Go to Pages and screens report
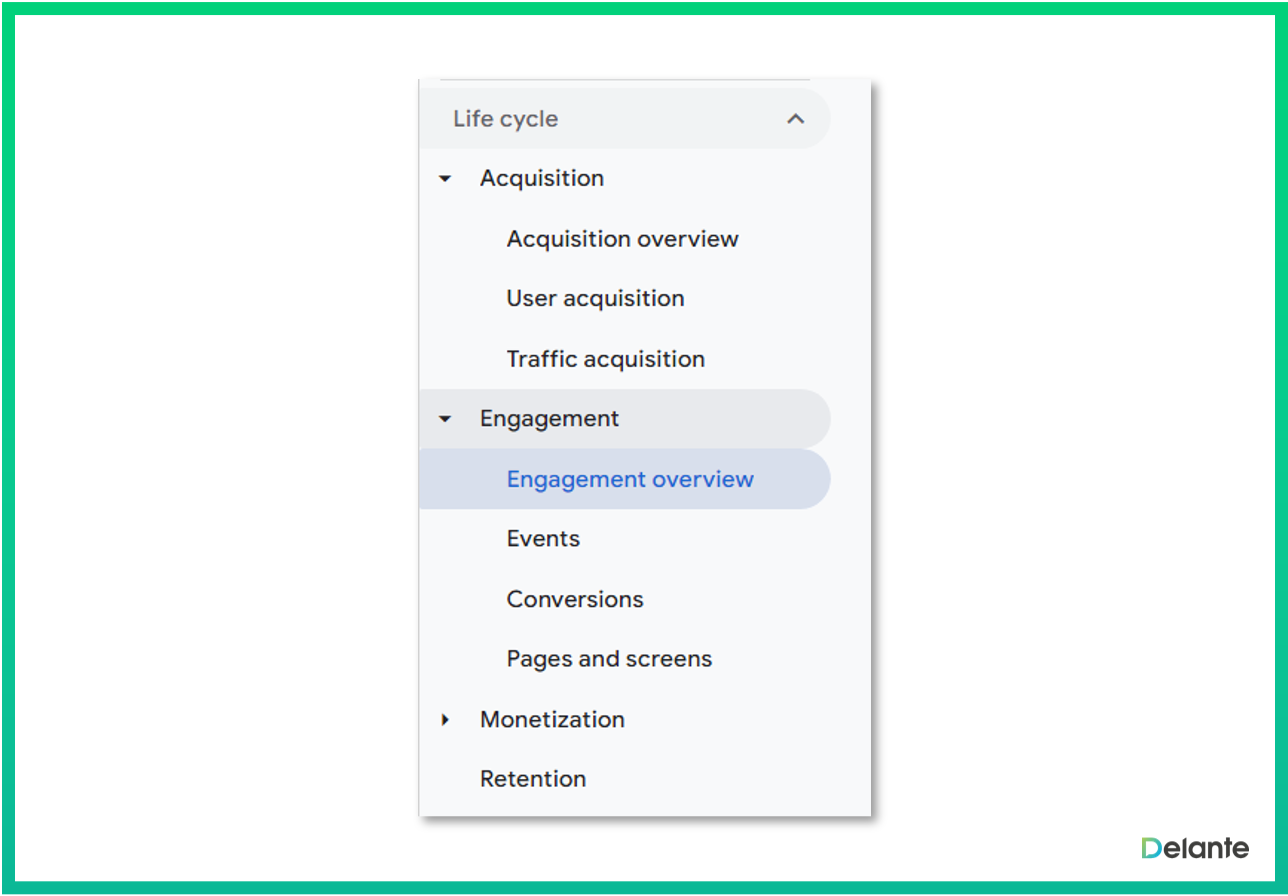Screen dimensions: 1288x896 tap(609, 659)
